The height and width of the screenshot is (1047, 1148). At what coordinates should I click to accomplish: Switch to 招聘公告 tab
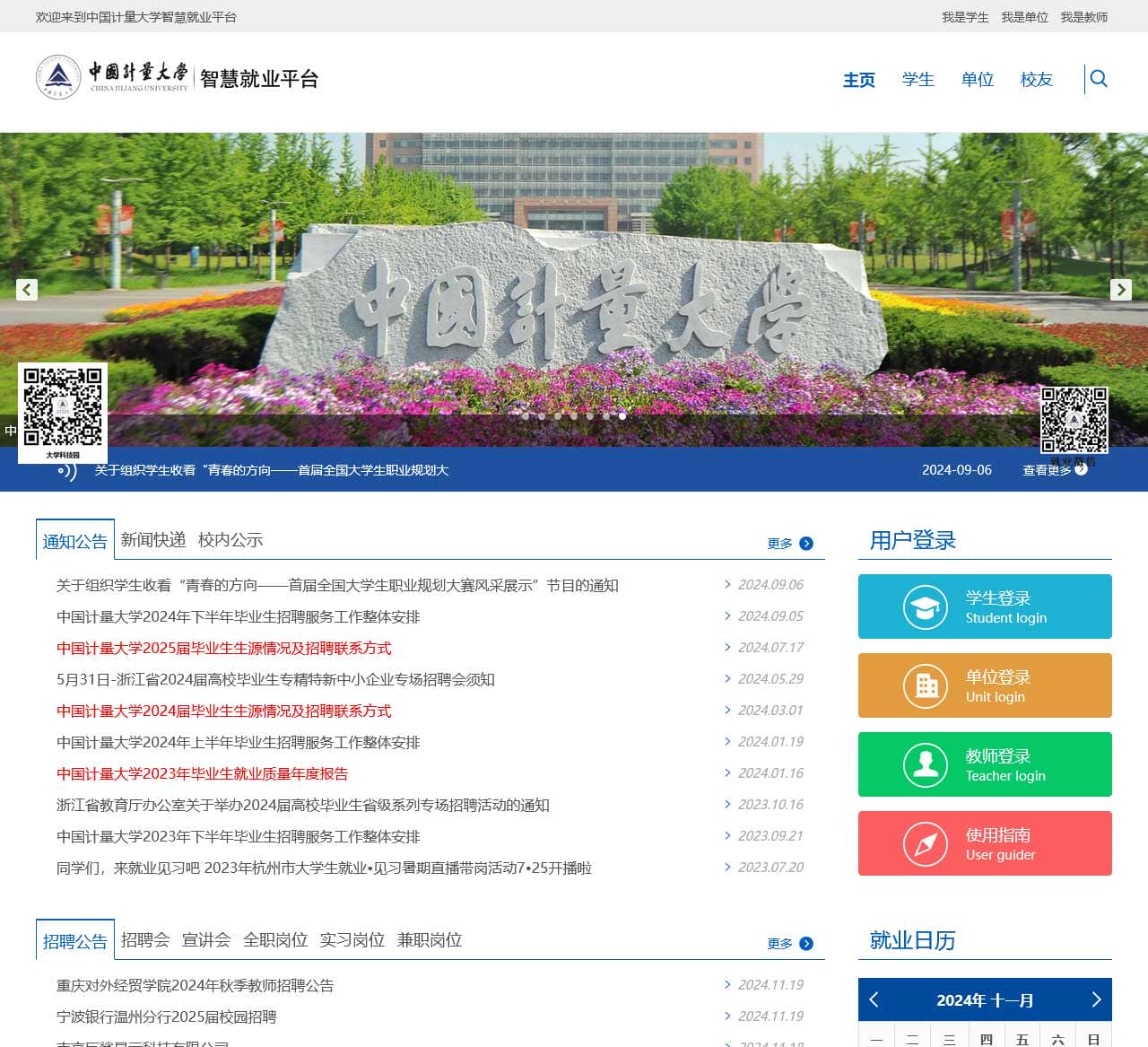click(75, 940)
